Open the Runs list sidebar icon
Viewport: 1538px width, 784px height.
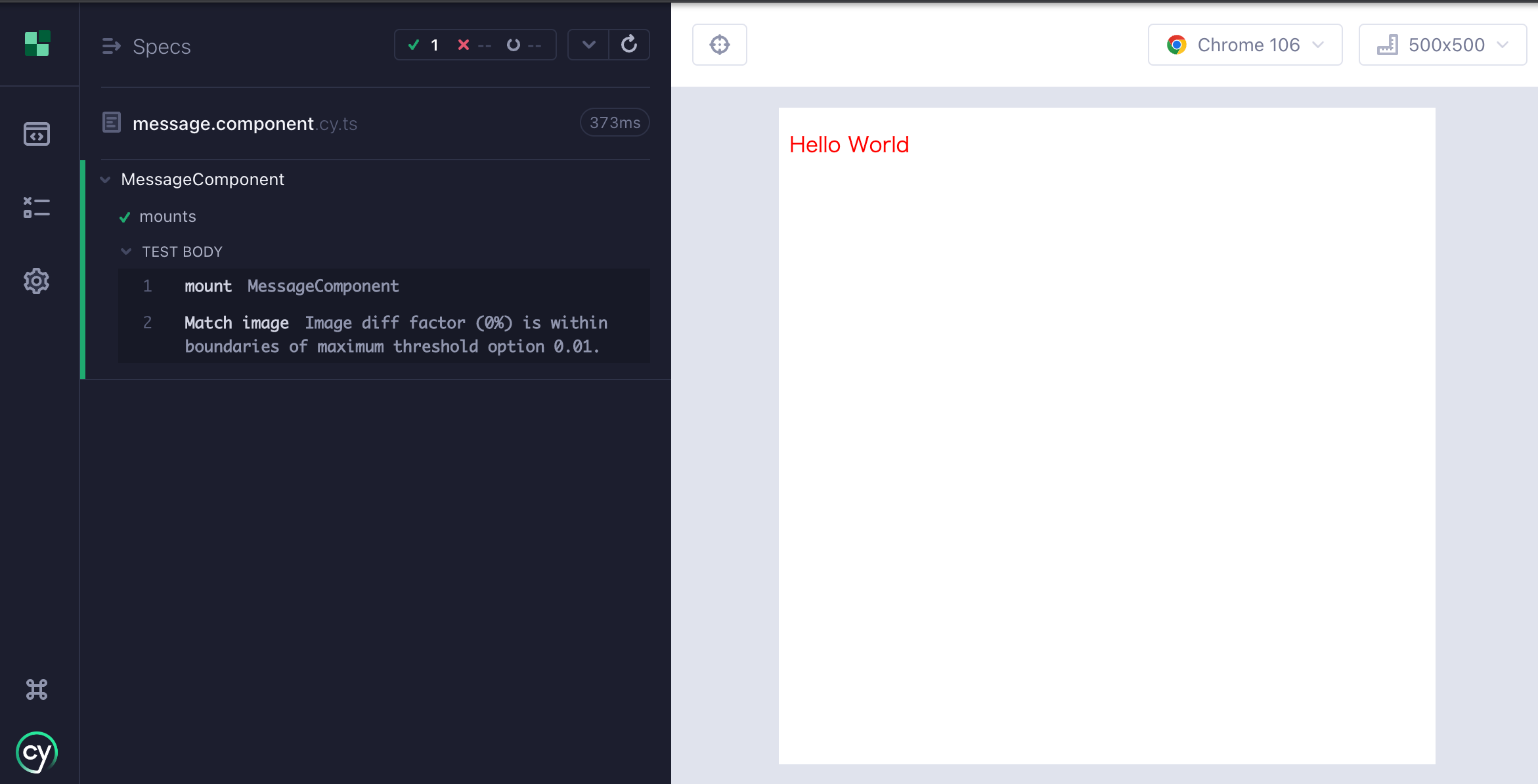tap(37, 207)
